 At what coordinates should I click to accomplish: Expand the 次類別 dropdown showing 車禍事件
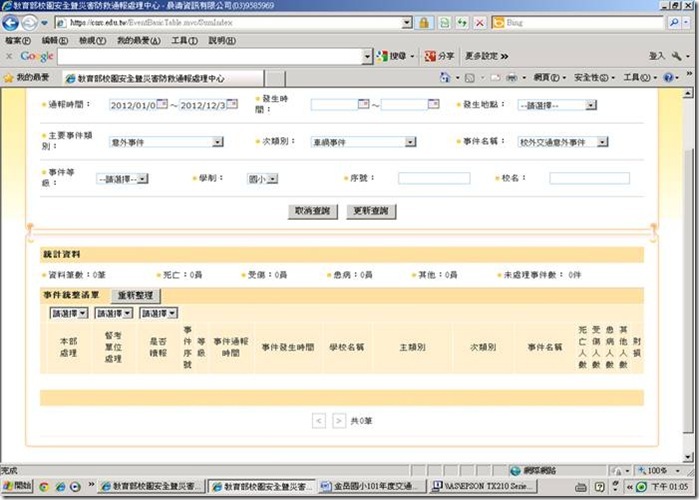(x=410, y=142)
